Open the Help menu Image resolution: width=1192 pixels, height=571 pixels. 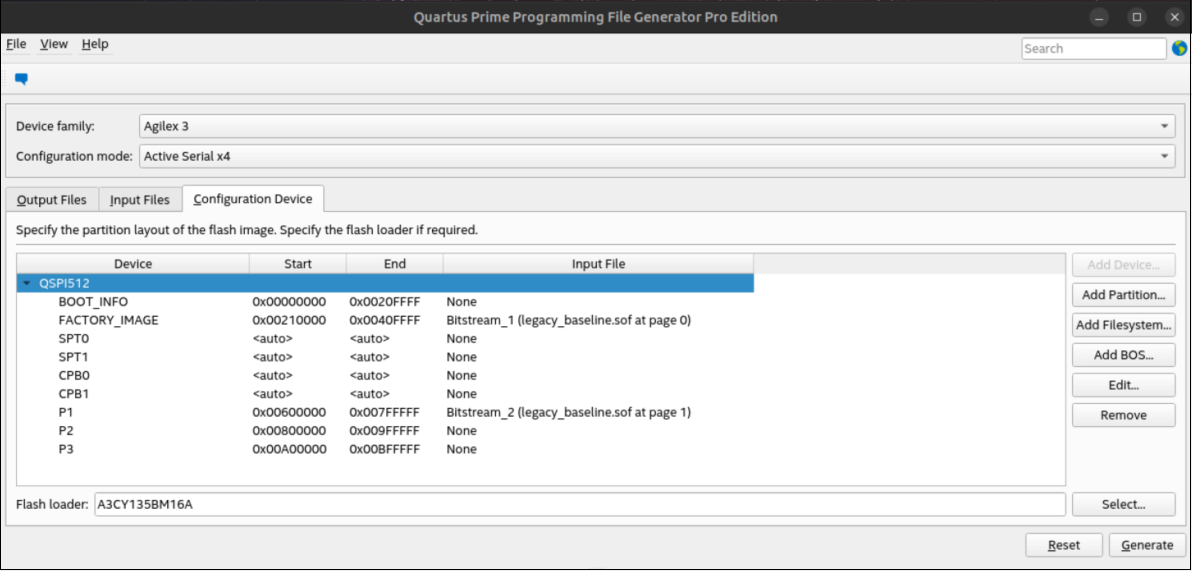(95, 44)
